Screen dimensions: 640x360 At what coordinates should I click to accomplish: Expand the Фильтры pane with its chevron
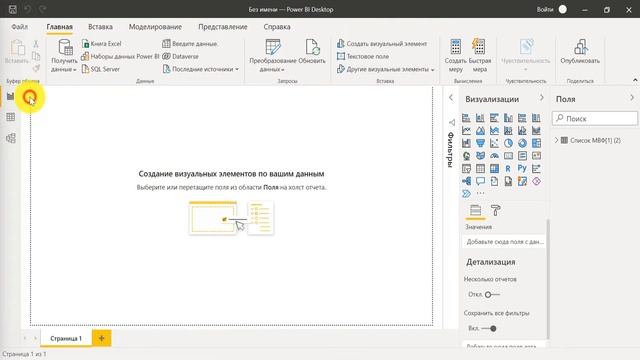pyautogui.click(x=451, y=98)
